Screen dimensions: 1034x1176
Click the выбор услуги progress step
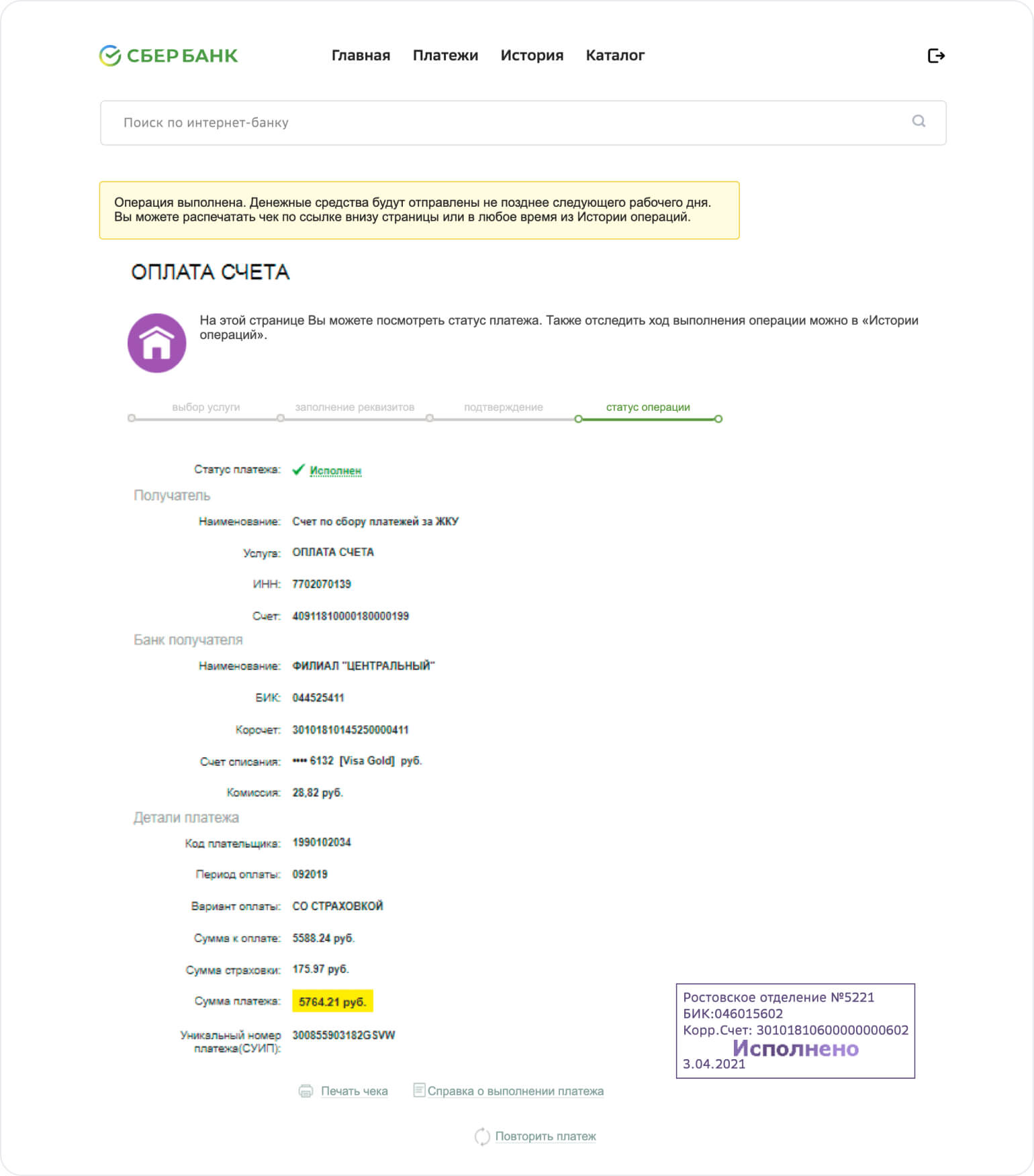click(x=205, y=407)
